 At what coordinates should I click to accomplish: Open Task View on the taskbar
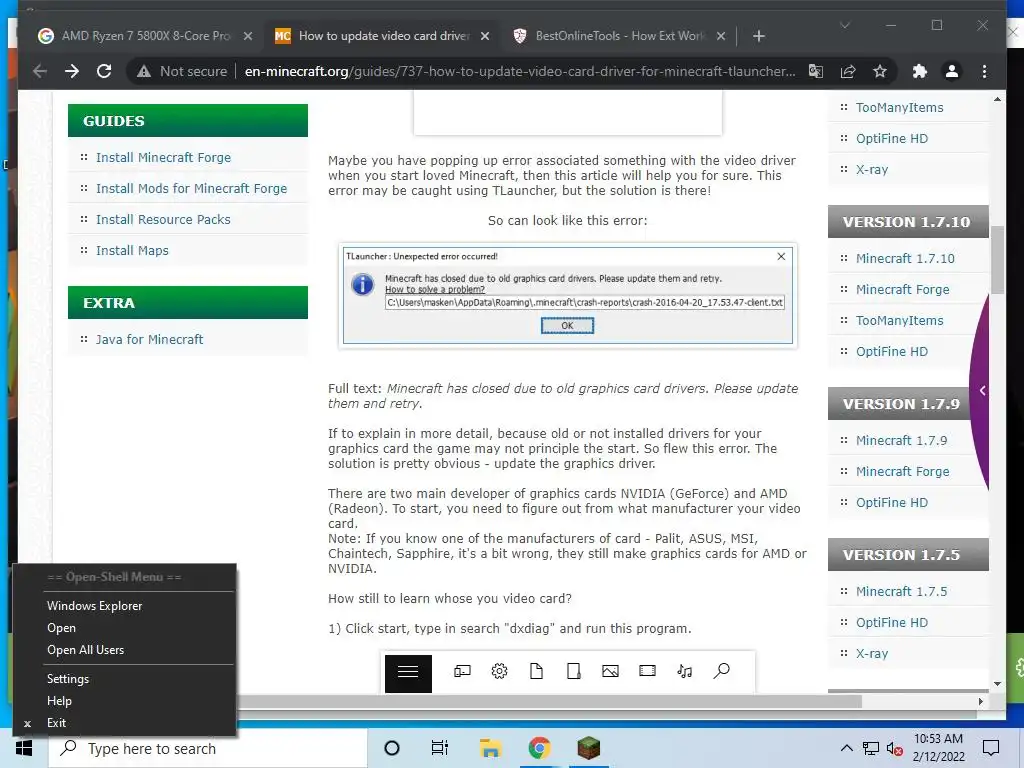click(x=440, y=748)
